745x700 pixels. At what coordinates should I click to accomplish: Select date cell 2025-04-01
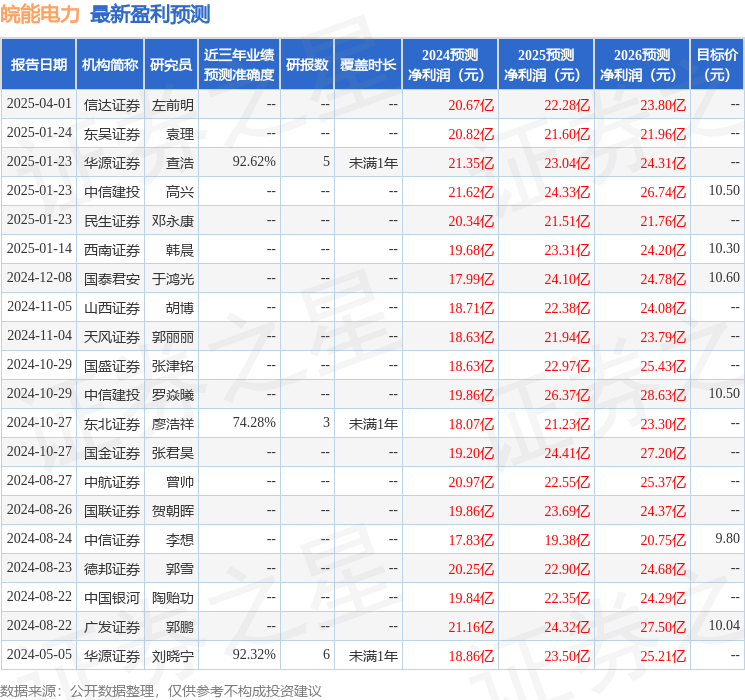[39, 104]
